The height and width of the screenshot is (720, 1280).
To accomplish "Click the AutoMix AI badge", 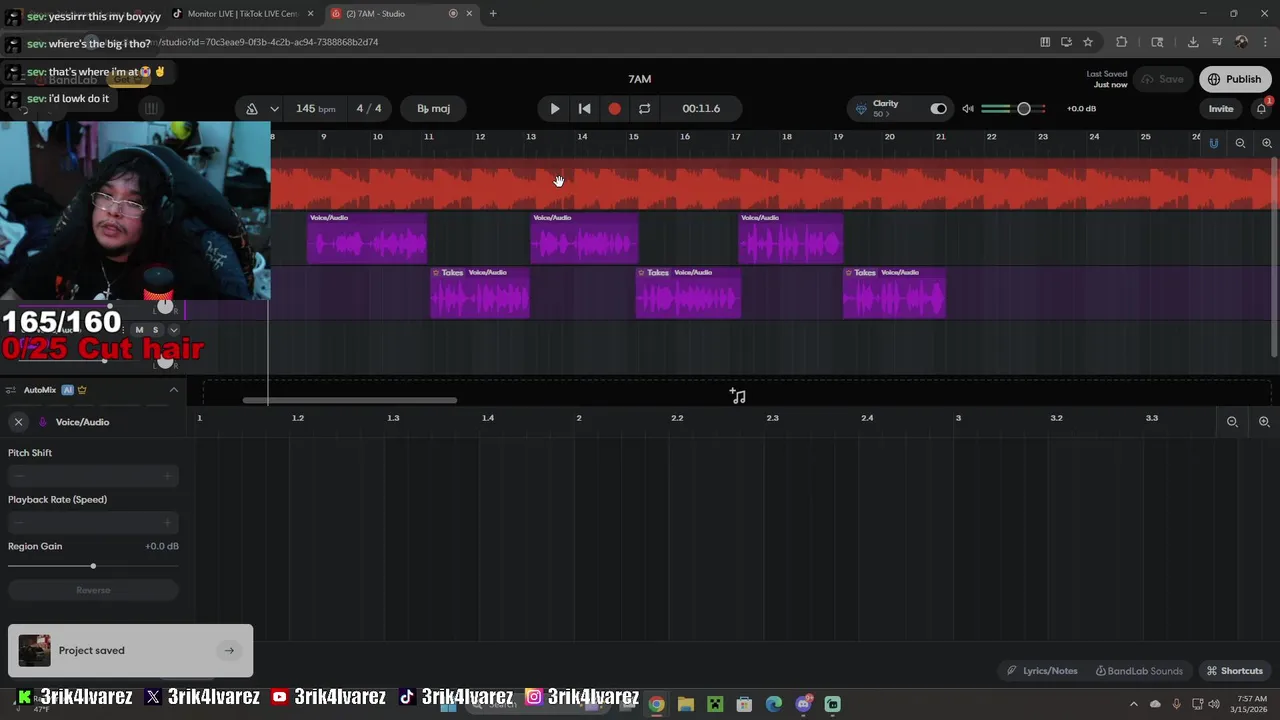I will [x=68, y=390].
